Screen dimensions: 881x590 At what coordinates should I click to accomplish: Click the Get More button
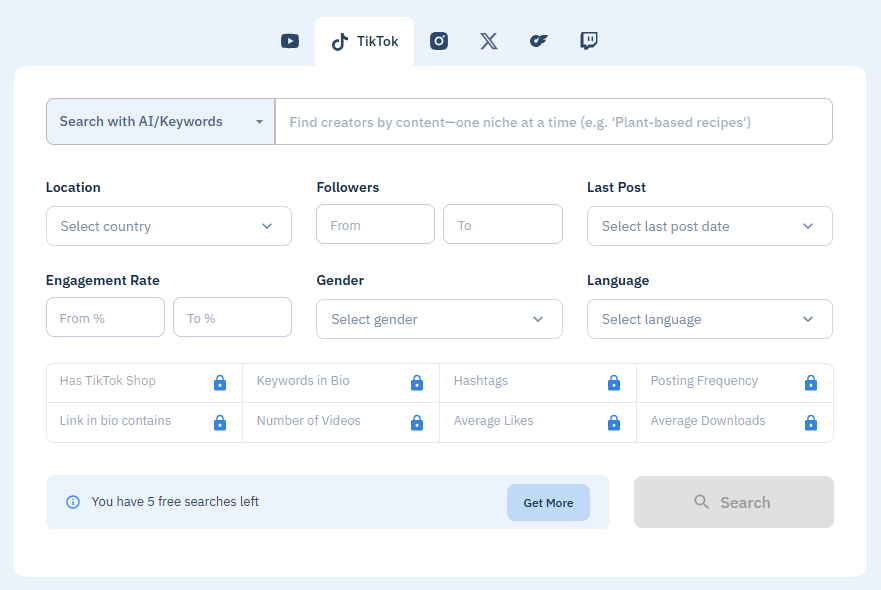pyautogui.click(x=548, y=503)
